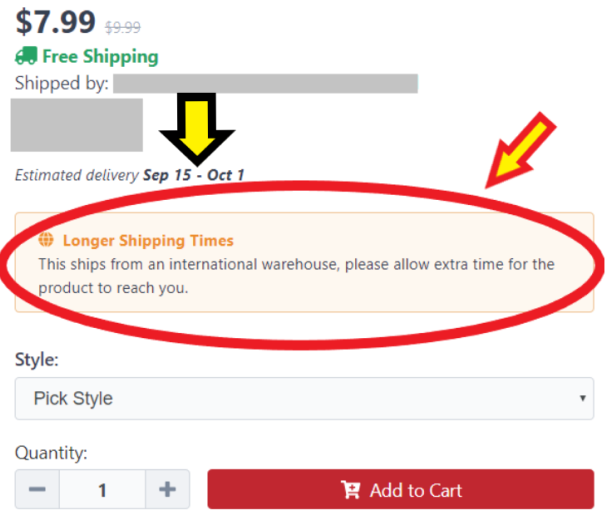Image resolution: width=605 pixels, height=528 pixels.
Task: Click the struck-through $9.99 original price
Action: tap(123, 27)
